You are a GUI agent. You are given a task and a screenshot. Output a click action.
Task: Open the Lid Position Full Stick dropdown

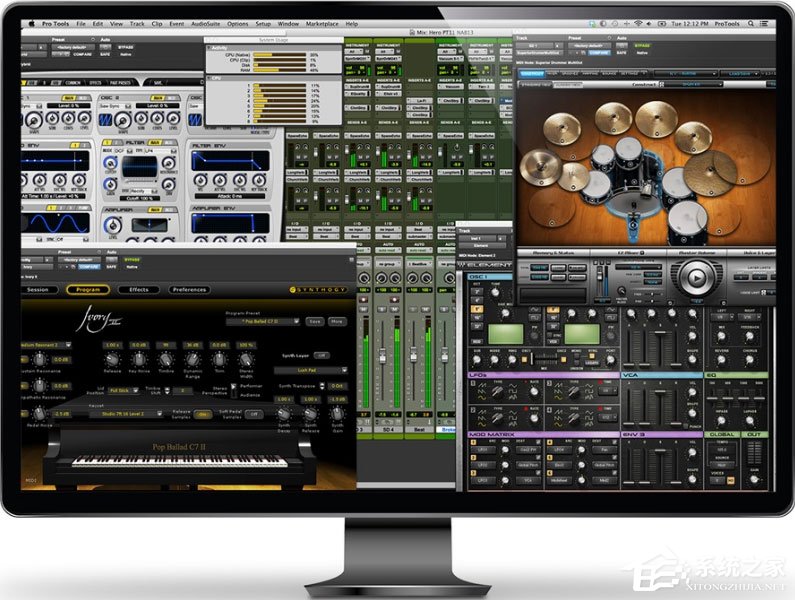click(124, 391)
